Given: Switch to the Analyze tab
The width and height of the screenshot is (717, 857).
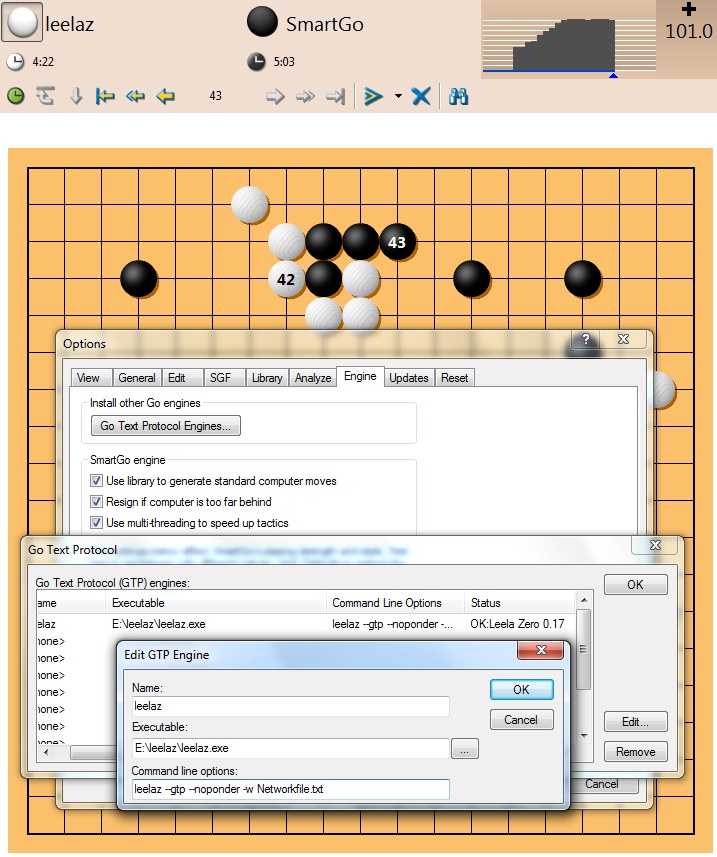Looking at the screenshot, I should tap(313, 378).
